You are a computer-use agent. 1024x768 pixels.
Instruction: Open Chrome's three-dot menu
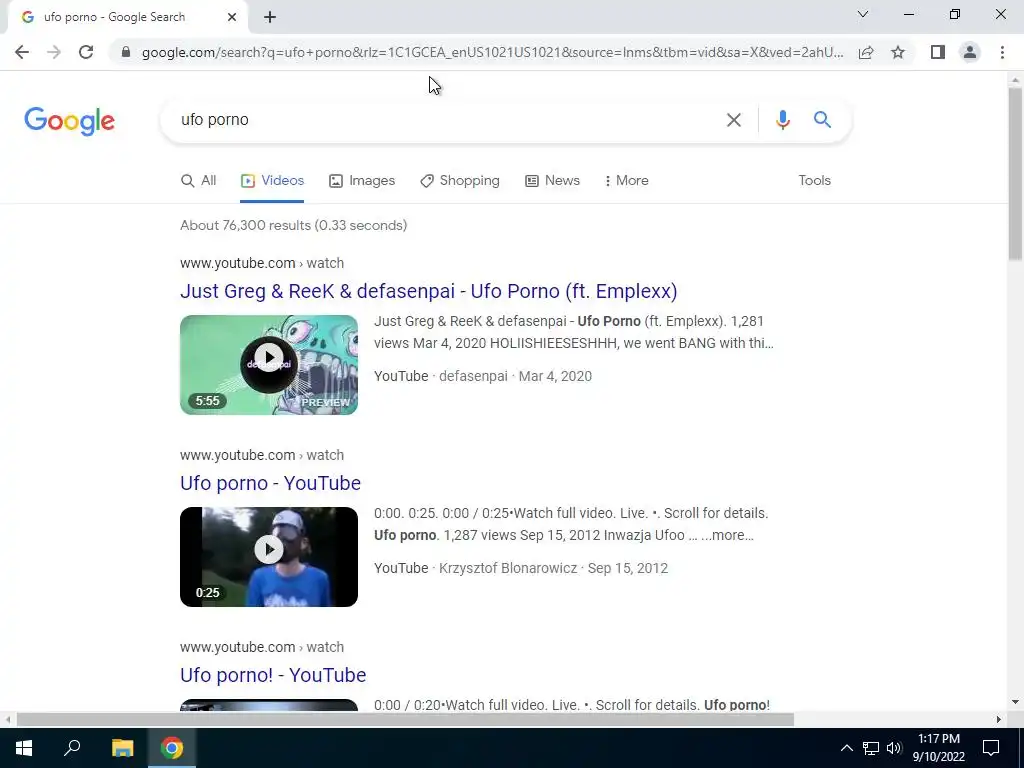coord(1002,52)
